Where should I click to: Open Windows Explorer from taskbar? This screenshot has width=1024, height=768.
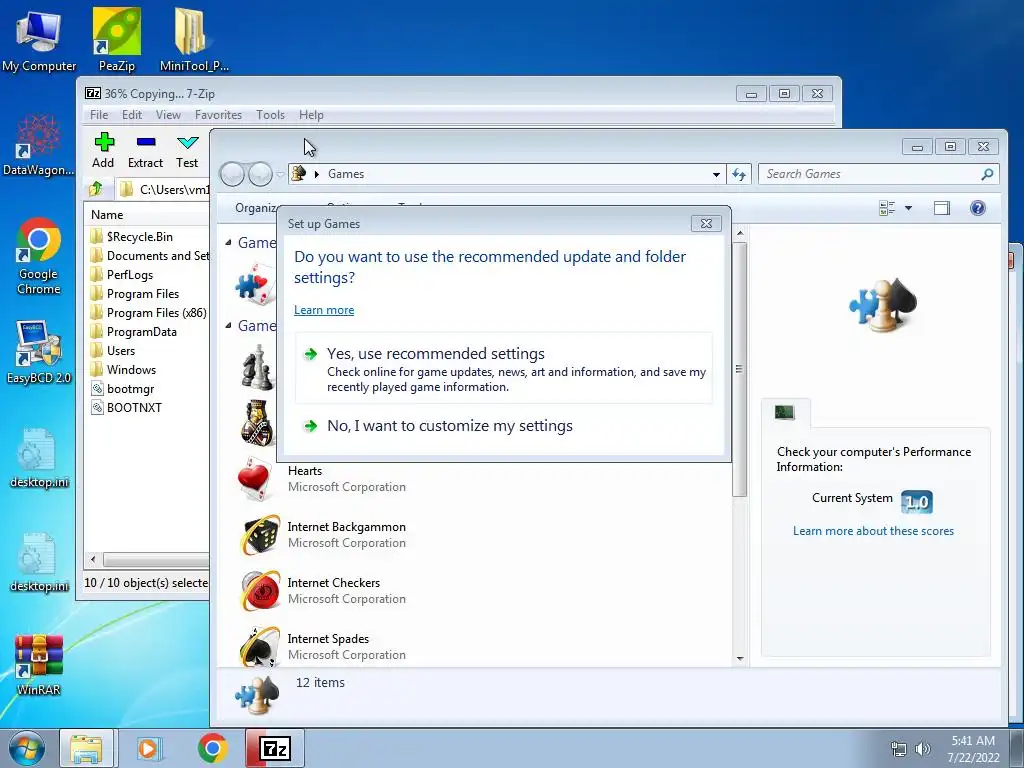click(87, 748)
